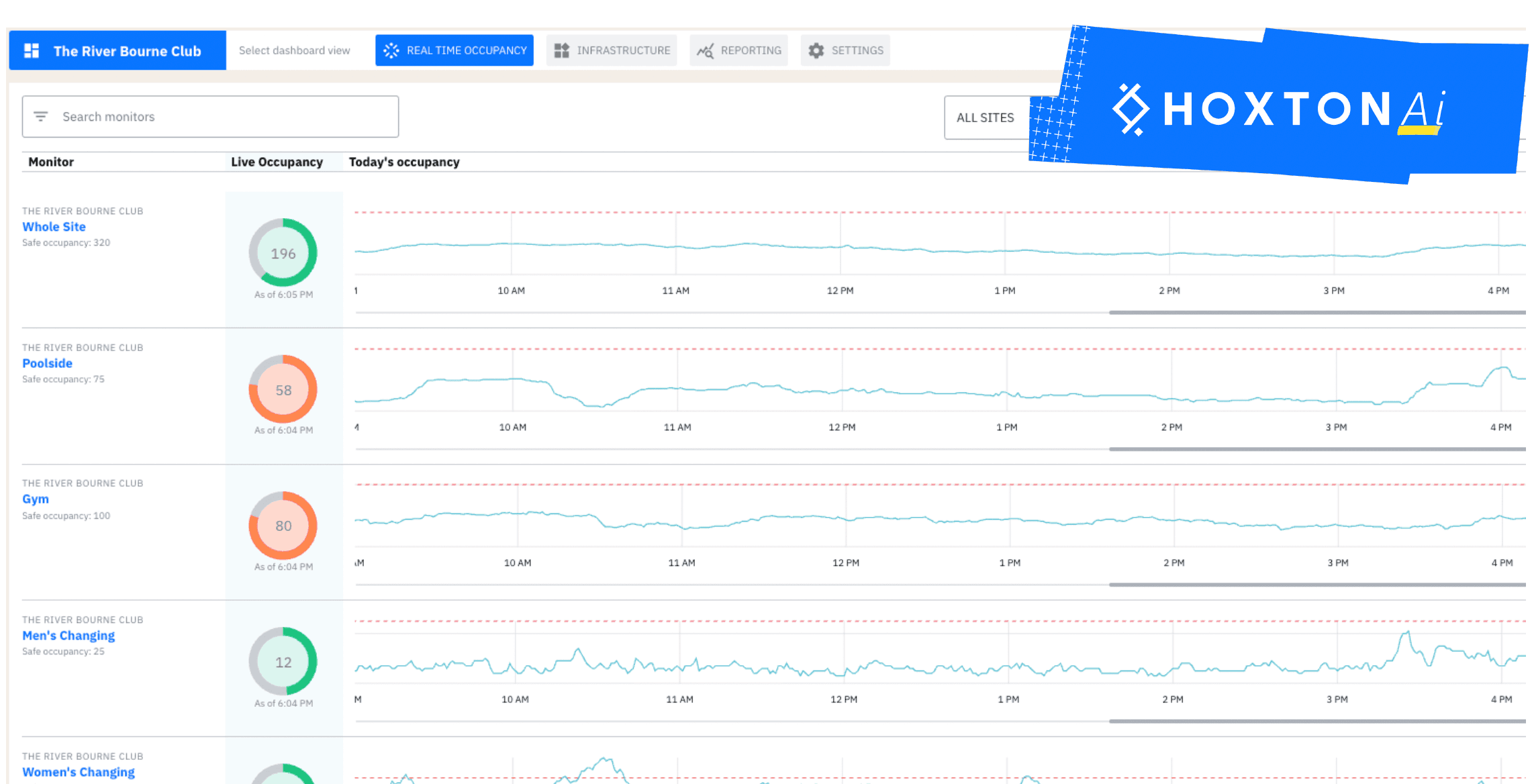Click the Real Time Occupancy sparkle icon
Image resolution: width=1532 pixels, height=784 pixels.
391,50
